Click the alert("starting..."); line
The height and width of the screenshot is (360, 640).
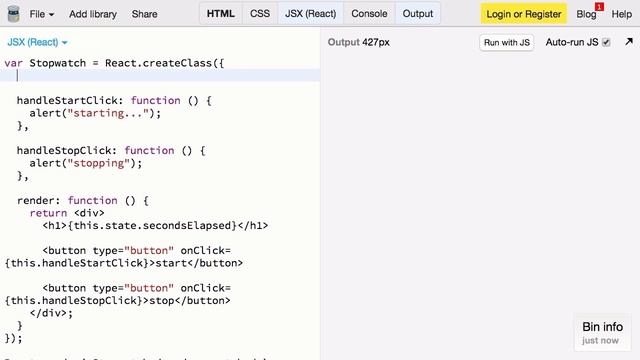coord(95,113)
